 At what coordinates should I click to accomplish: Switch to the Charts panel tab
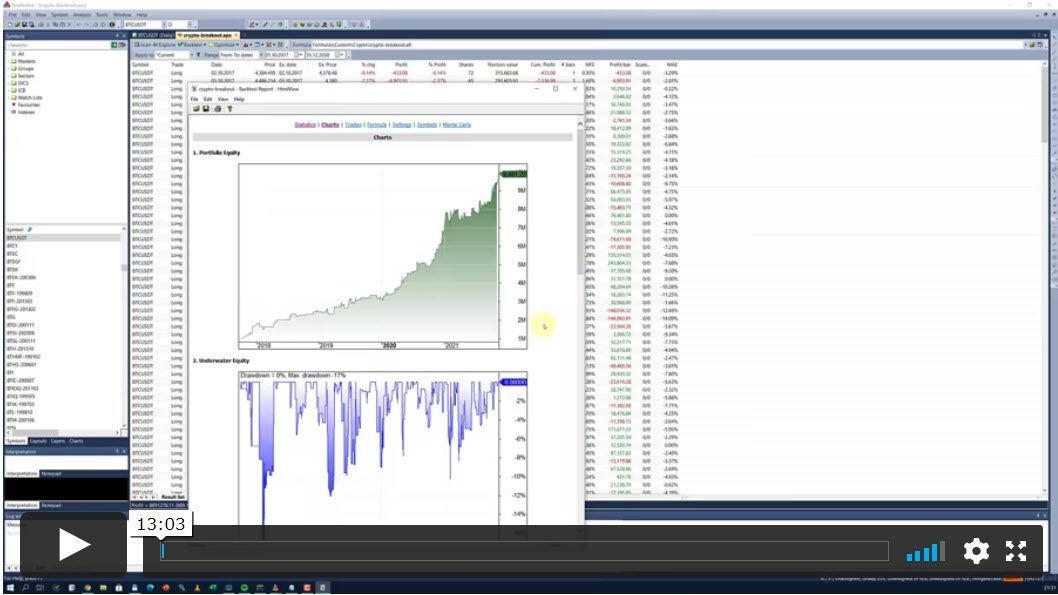pos(76,441)
